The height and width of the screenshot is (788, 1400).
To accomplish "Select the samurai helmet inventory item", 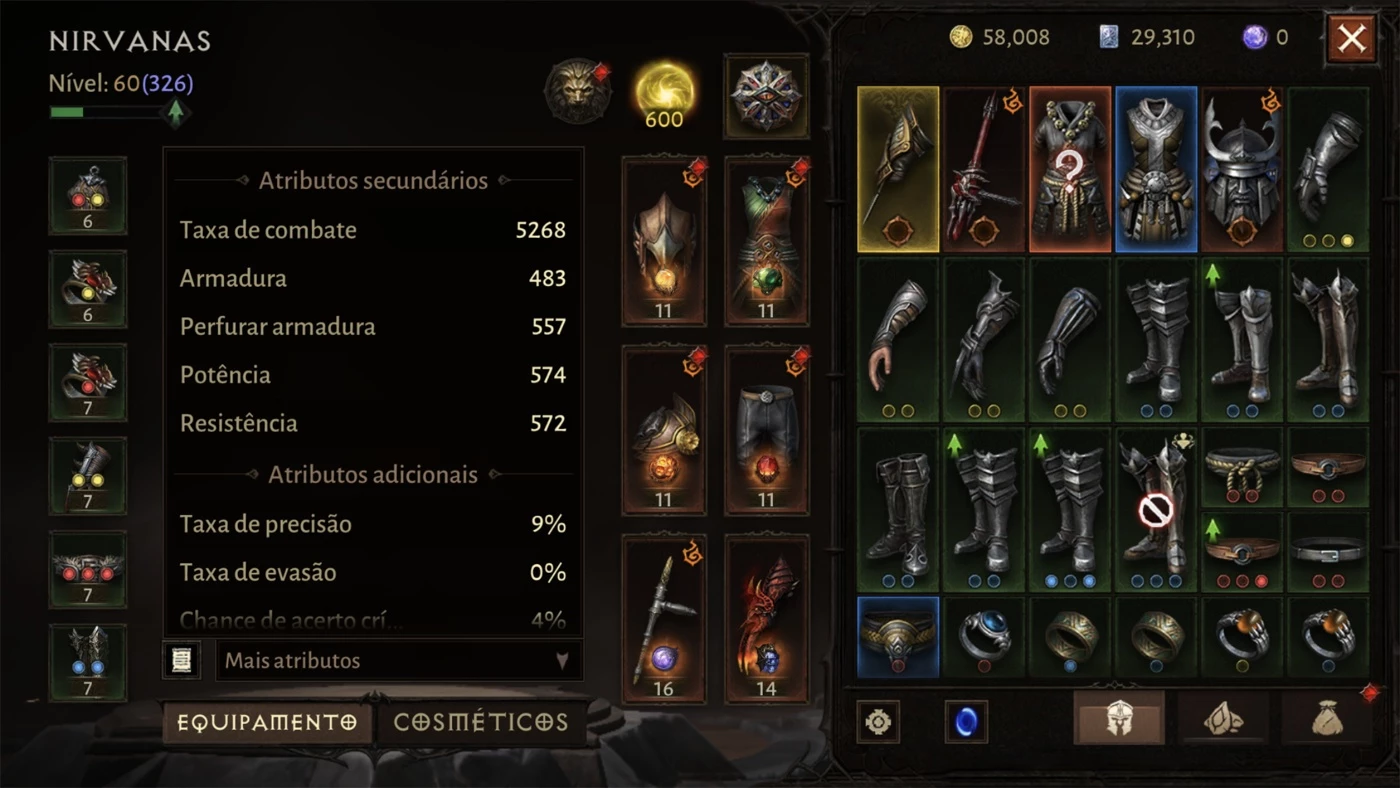I will (1242, 169).
